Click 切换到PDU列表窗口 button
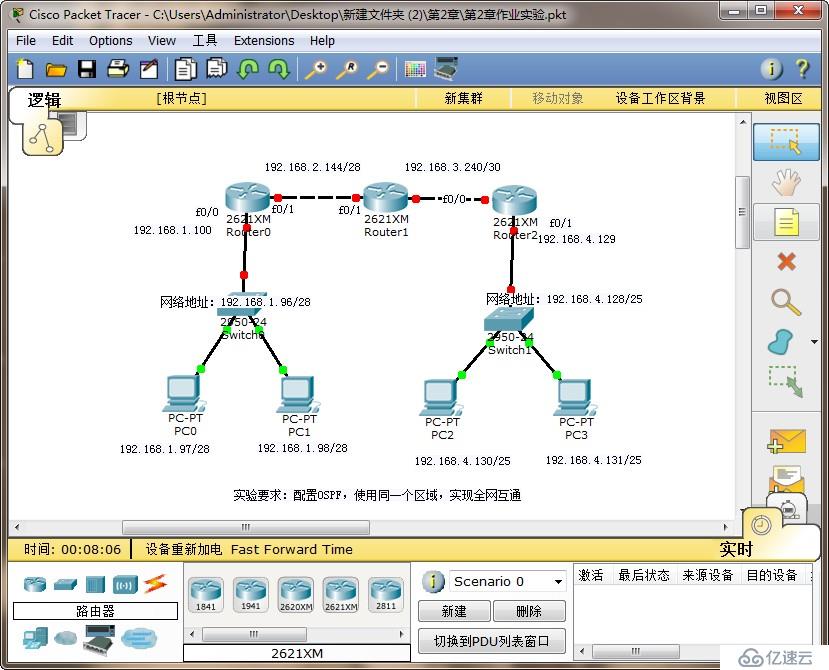Viewport: 829px width, 670px height. click(x=491, y=641)
